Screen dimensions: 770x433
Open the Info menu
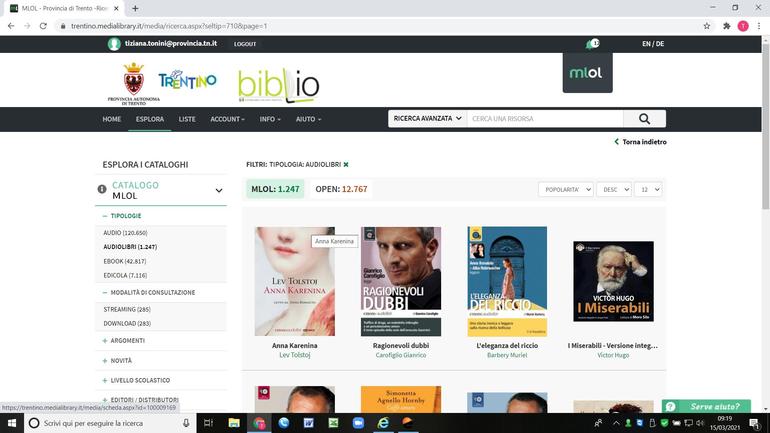(x=270, y=119)
